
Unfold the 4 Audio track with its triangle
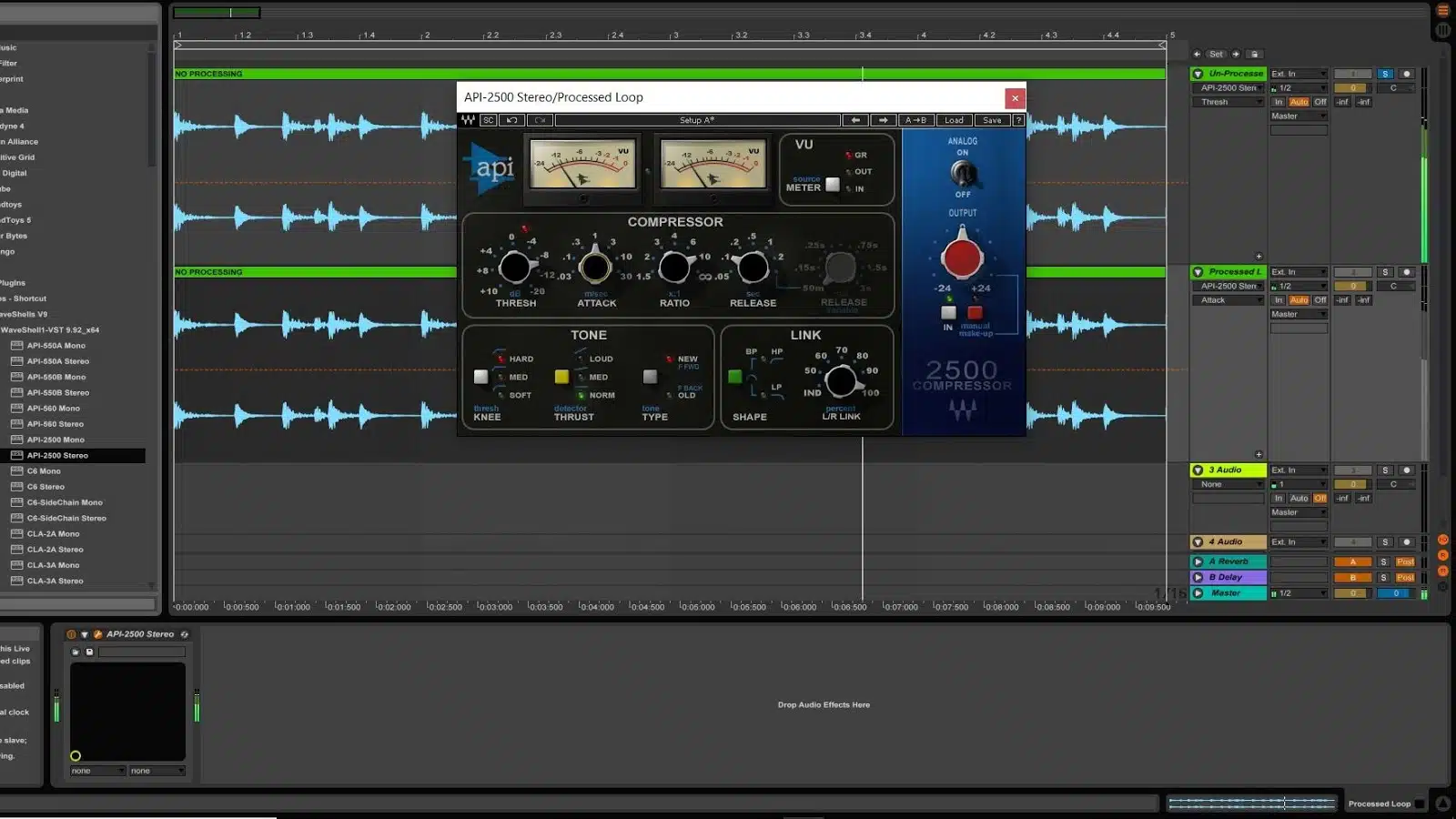coord(1198,542)
